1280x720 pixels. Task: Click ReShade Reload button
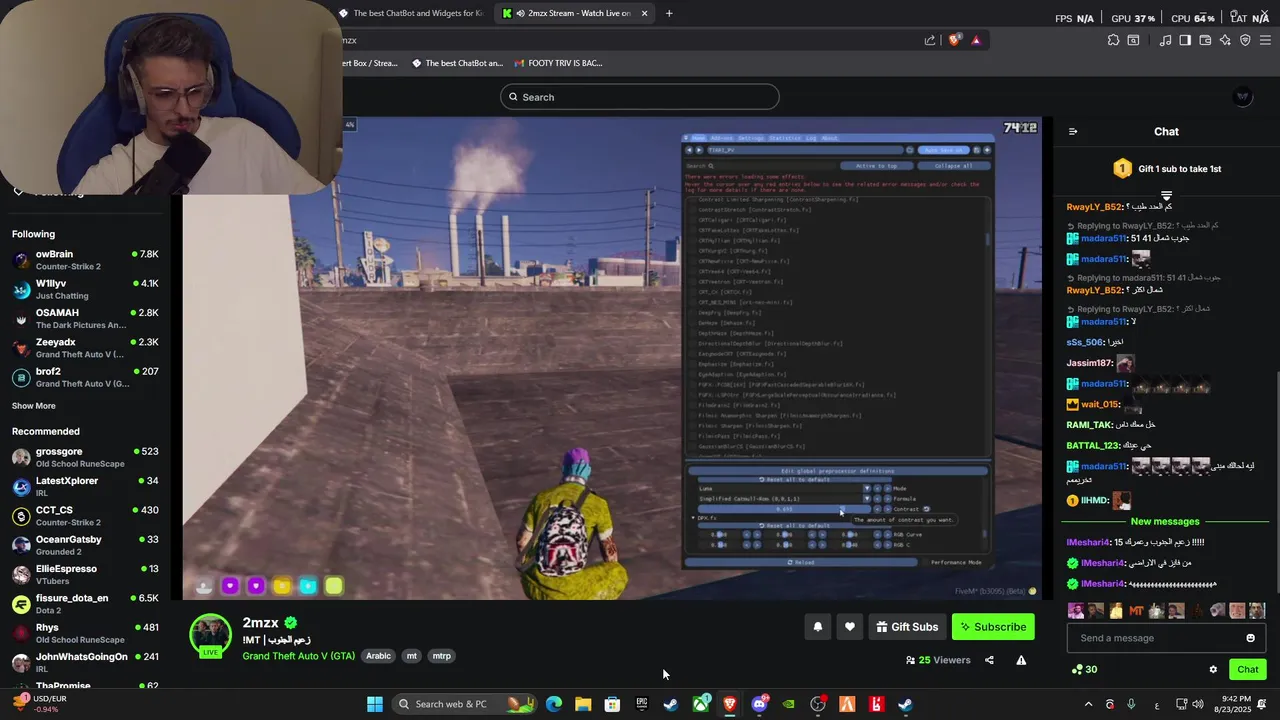(800, 562)
